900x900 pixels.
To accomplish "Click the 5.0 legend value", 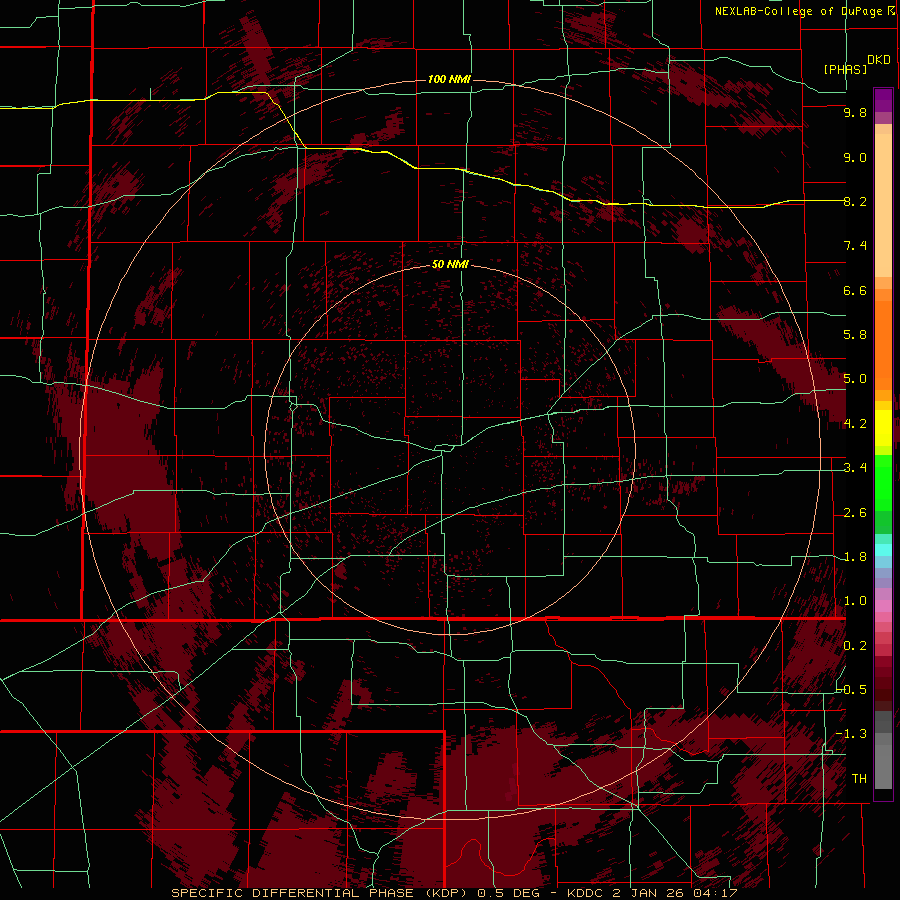I will [855, 379].
